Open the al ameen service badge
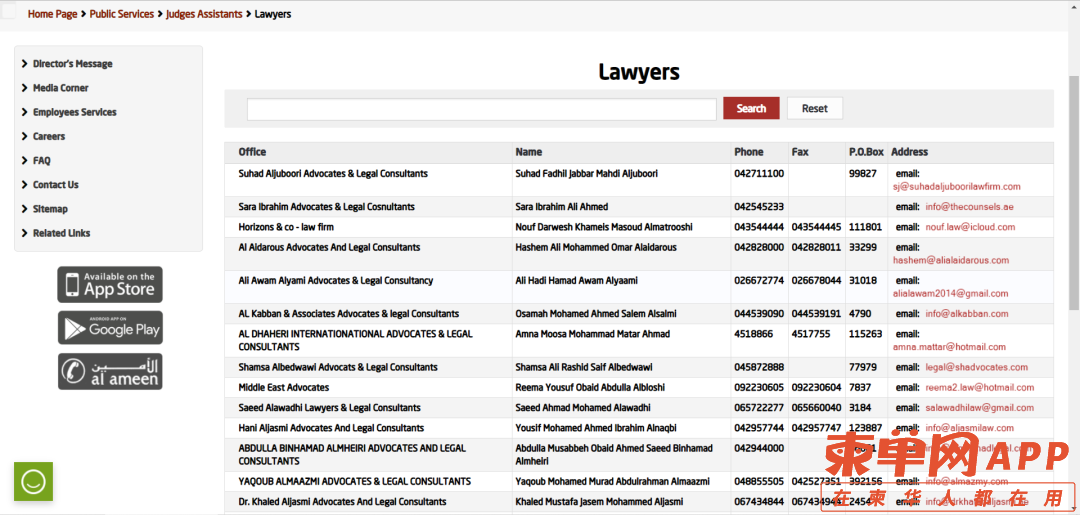The image size is (1080, 515). pyautogui.click(x=110, y=372)
